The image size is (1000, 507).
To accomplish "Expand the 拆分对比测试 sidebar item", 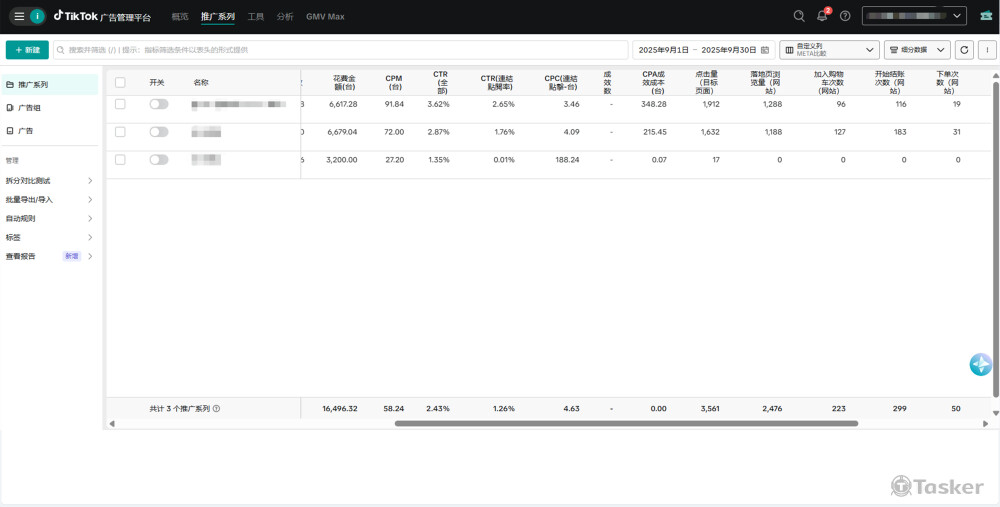I will point(50,181).
